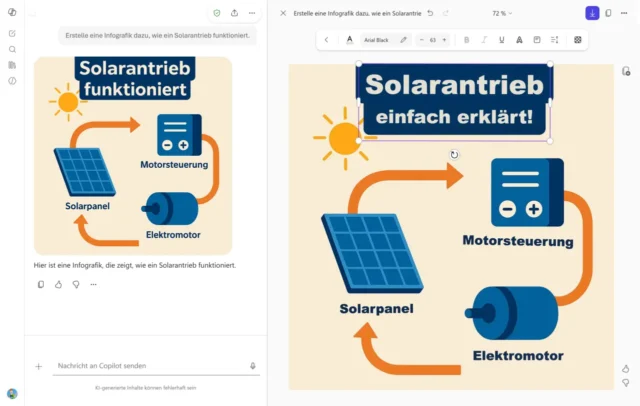The height and width of the screenshot is (406, 640).
Task: Toggle underline formatting
Action: (x=502, y=40)
